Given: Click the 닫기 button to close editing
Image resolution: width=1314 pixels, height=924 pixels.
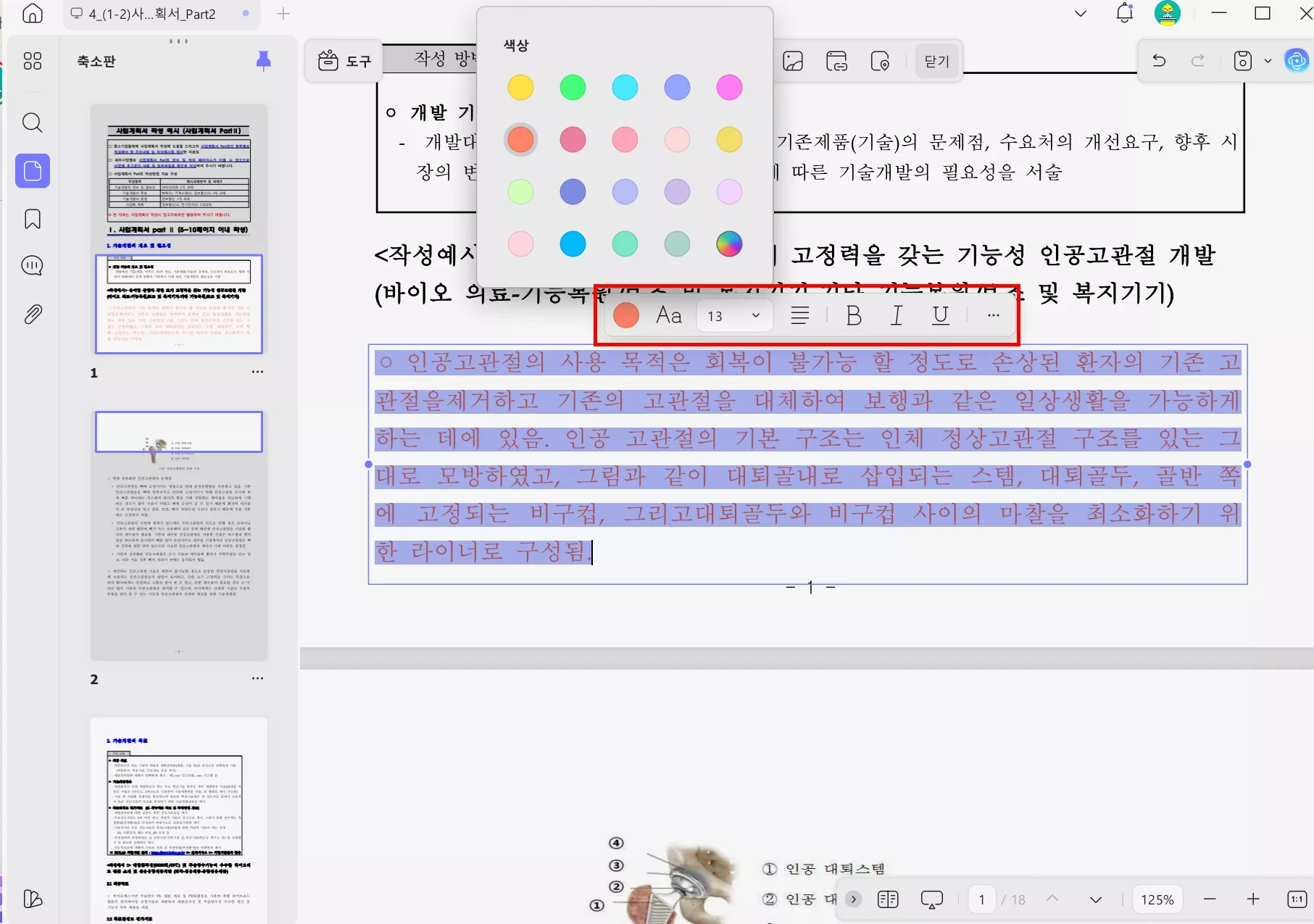Looking at the screenshot, I should coord(936,61).
